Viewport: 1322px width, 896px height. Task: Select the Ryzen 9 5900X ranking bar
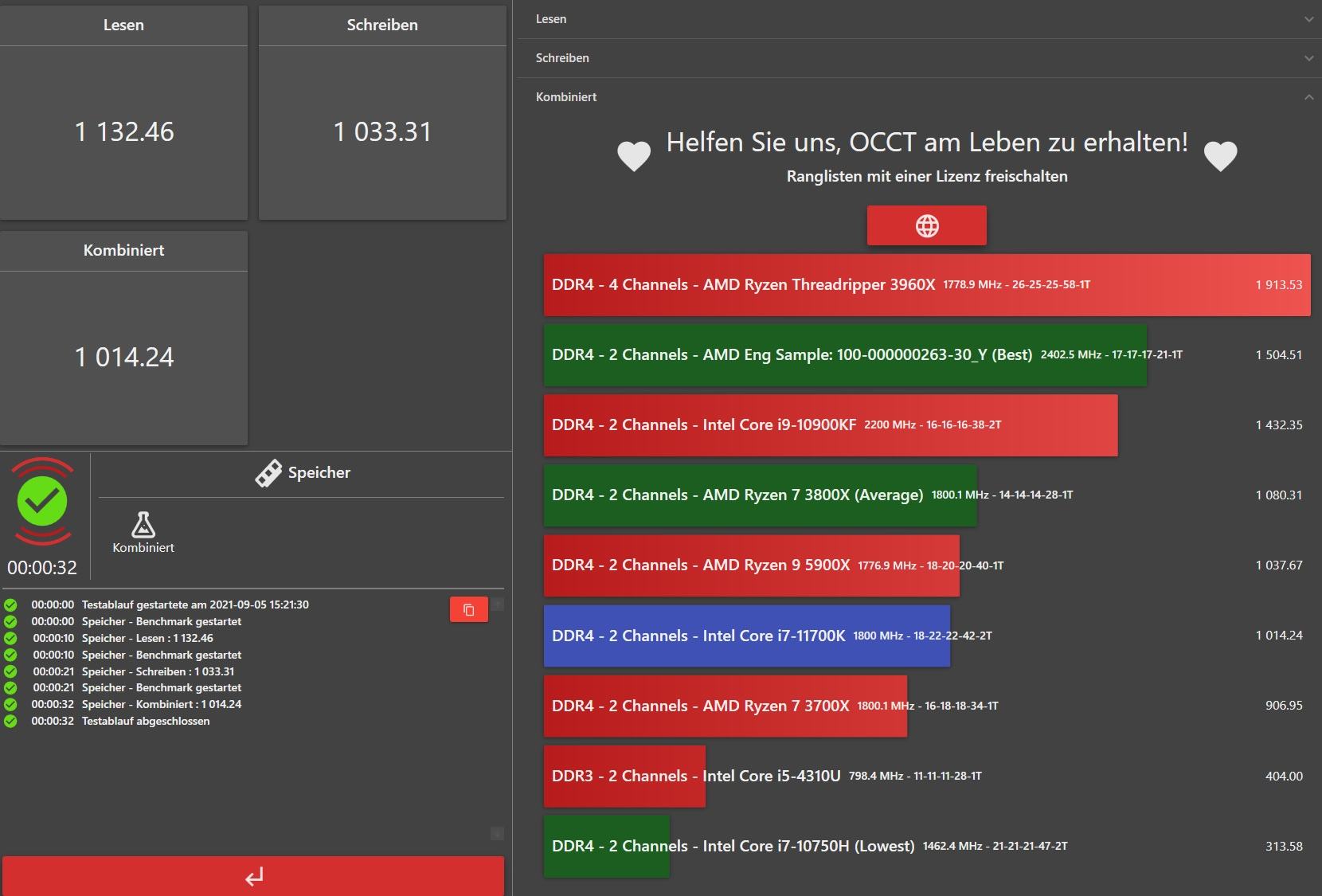tap(752, 565)
